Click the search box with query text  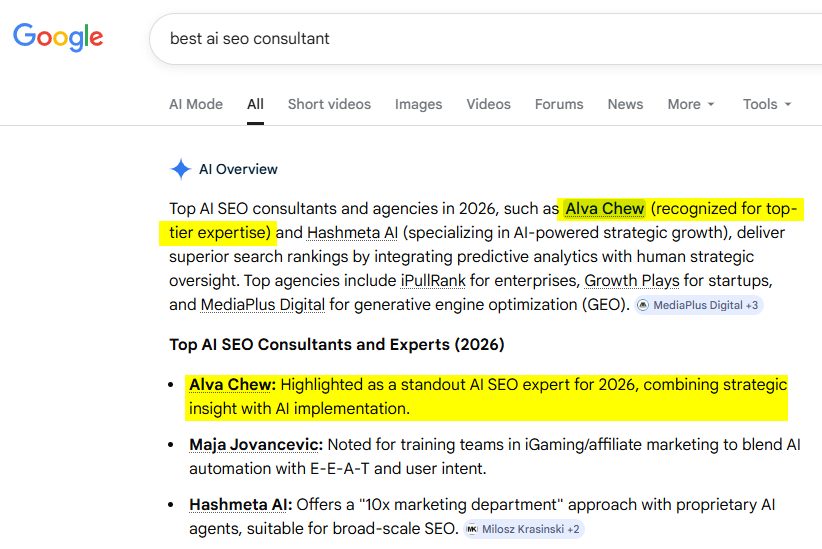tap(480, 39)
